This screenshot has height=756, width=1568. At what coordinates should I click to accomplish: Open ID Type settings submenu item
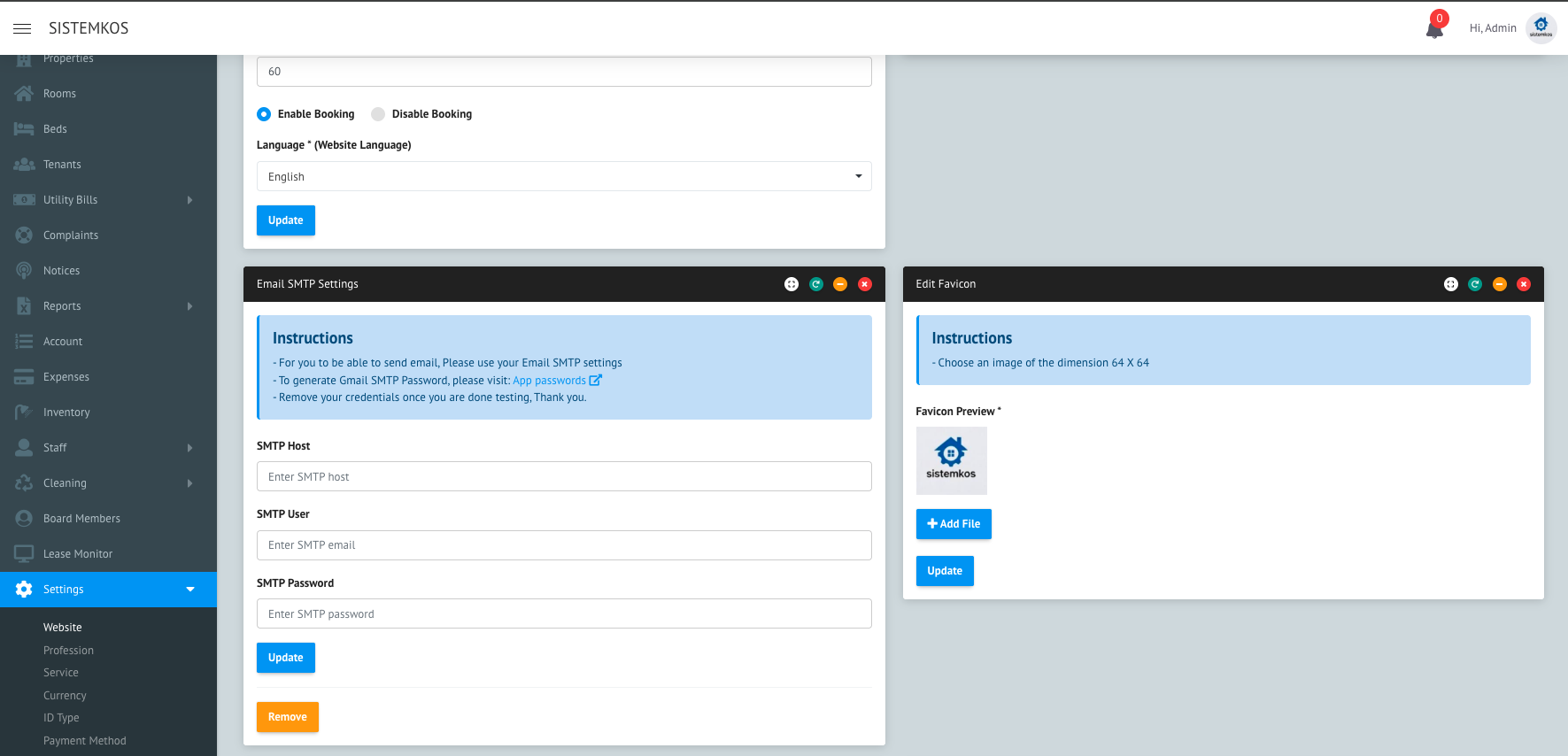61,718
